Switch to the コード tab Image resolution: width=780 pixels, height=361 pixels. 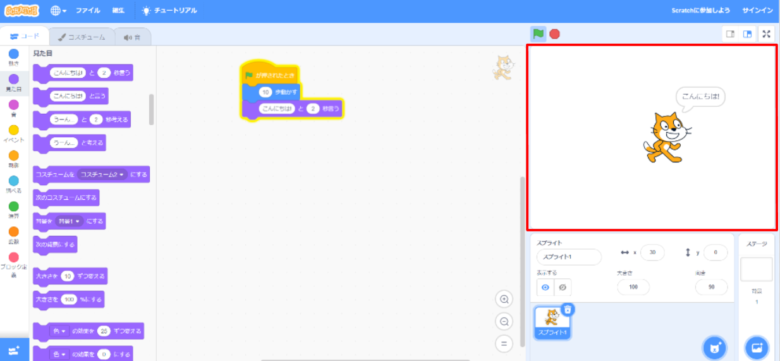click(x=24, y=36)
